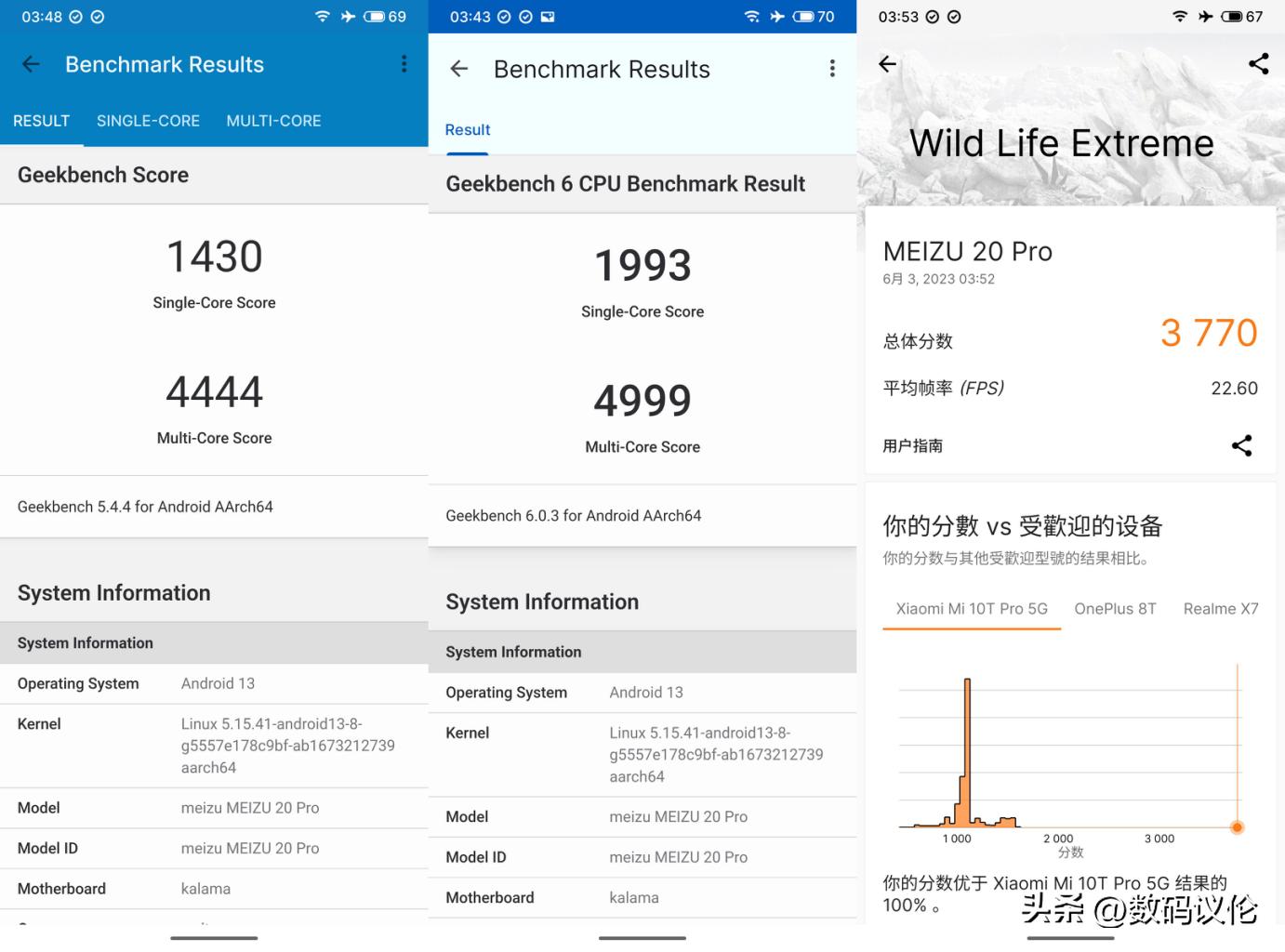Open the 用户指南 user guide link

click(x=913, y=446)
